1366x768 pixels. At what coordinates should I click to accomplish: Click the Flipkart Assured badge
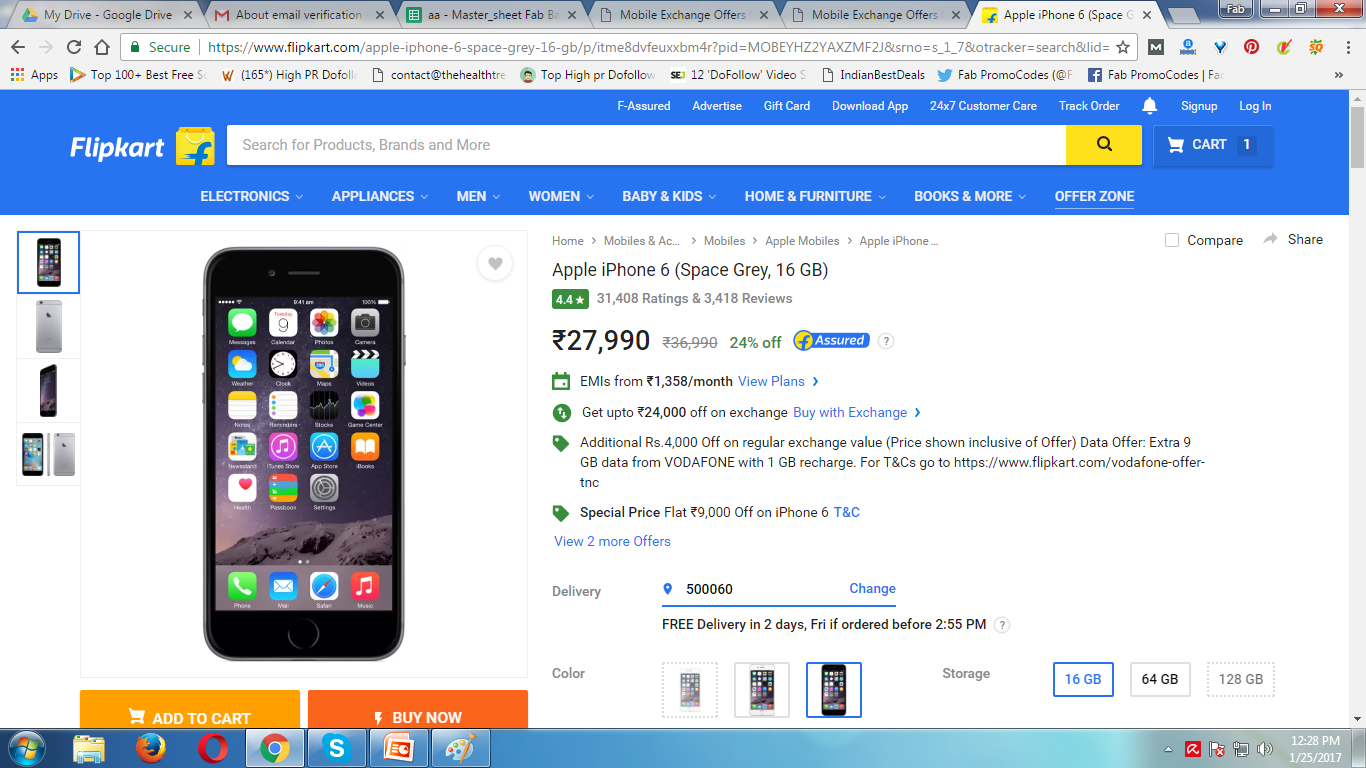831,341
